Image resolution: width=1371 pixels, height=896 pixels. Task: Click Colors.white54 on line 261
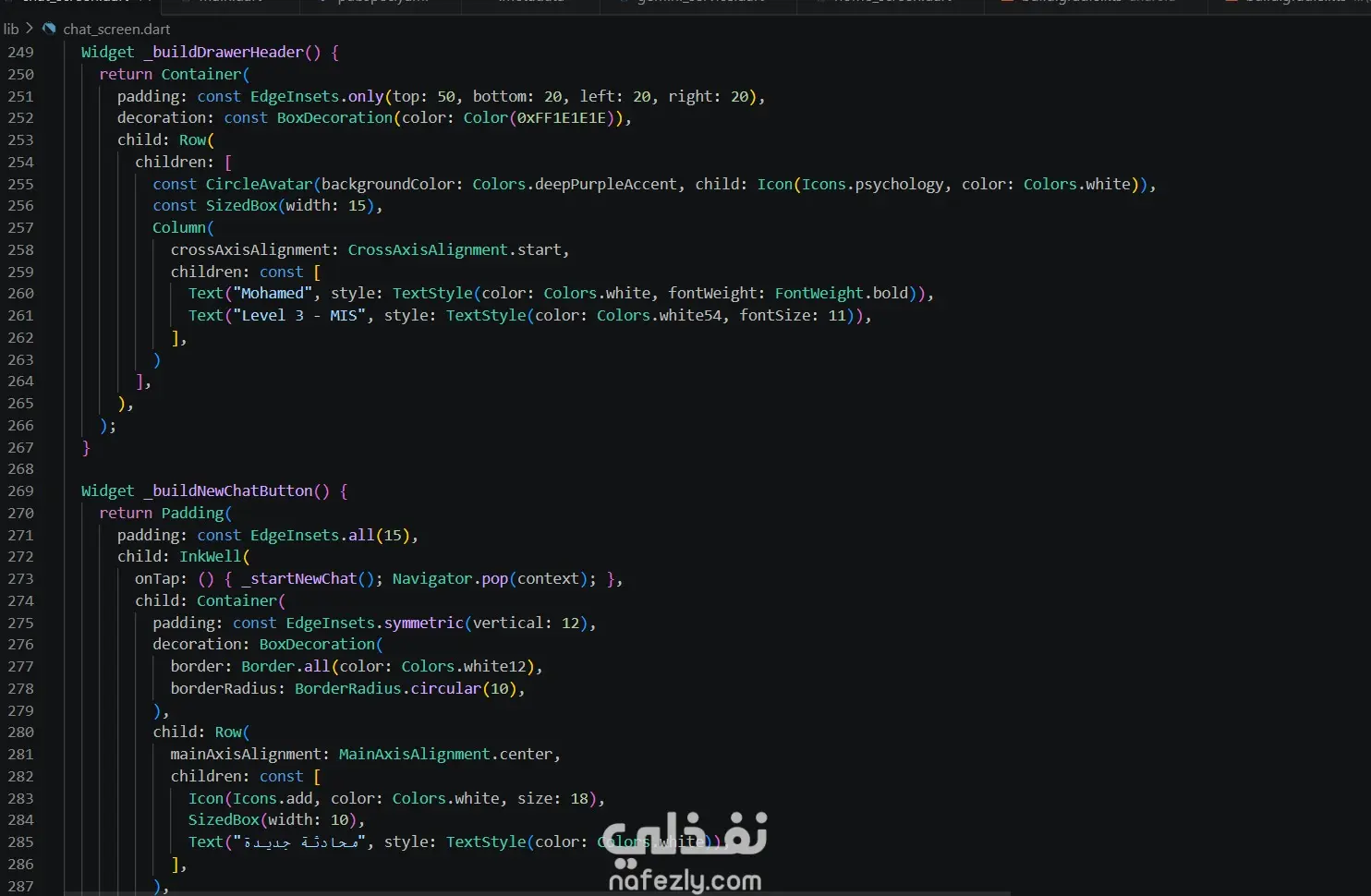pyautogui.click(x=659, y=315)
